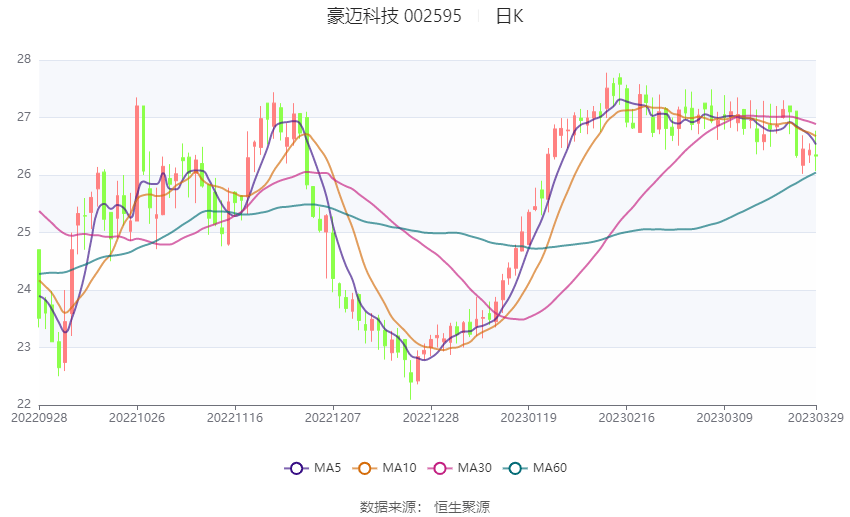The height and width of the screenshot is (517, 850).
Task: Select the 20221228 date on the x-axis
Action: (x=431, y=417)
